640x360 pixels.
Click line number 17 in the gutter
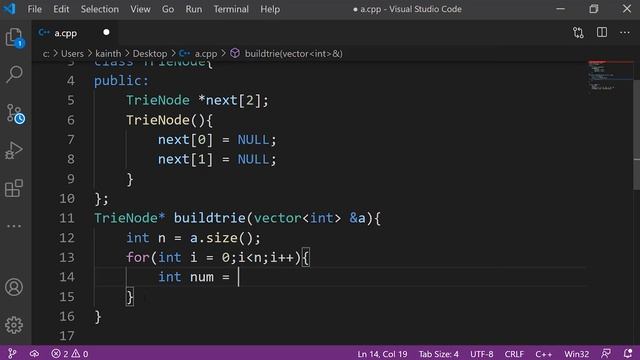click(67, 336)
